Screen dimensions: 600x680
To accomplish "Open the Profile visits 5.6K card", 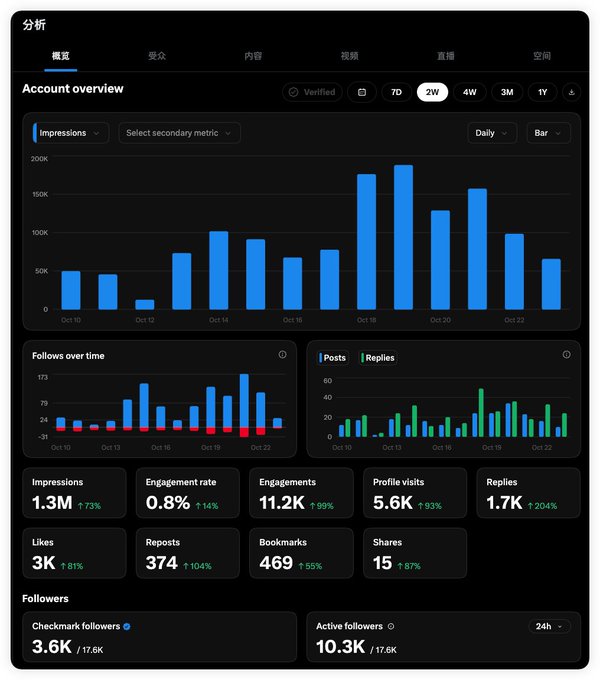I will [x=415, y=493].
